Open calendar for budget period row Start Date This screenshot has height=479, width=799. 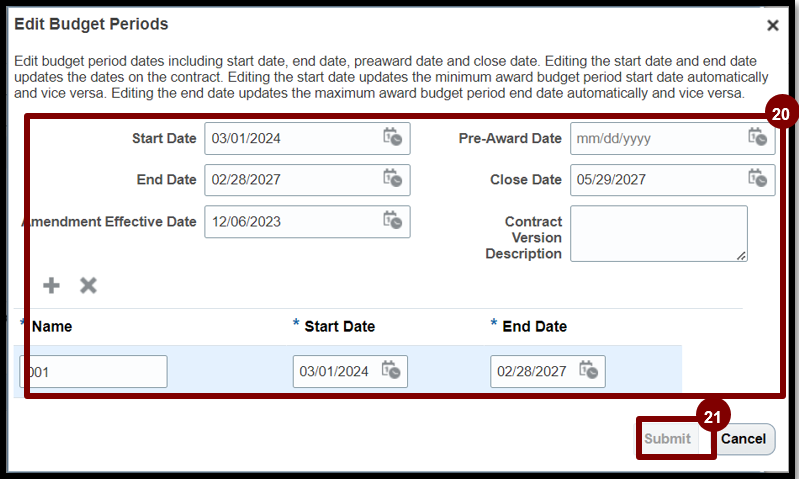(390, 371)
